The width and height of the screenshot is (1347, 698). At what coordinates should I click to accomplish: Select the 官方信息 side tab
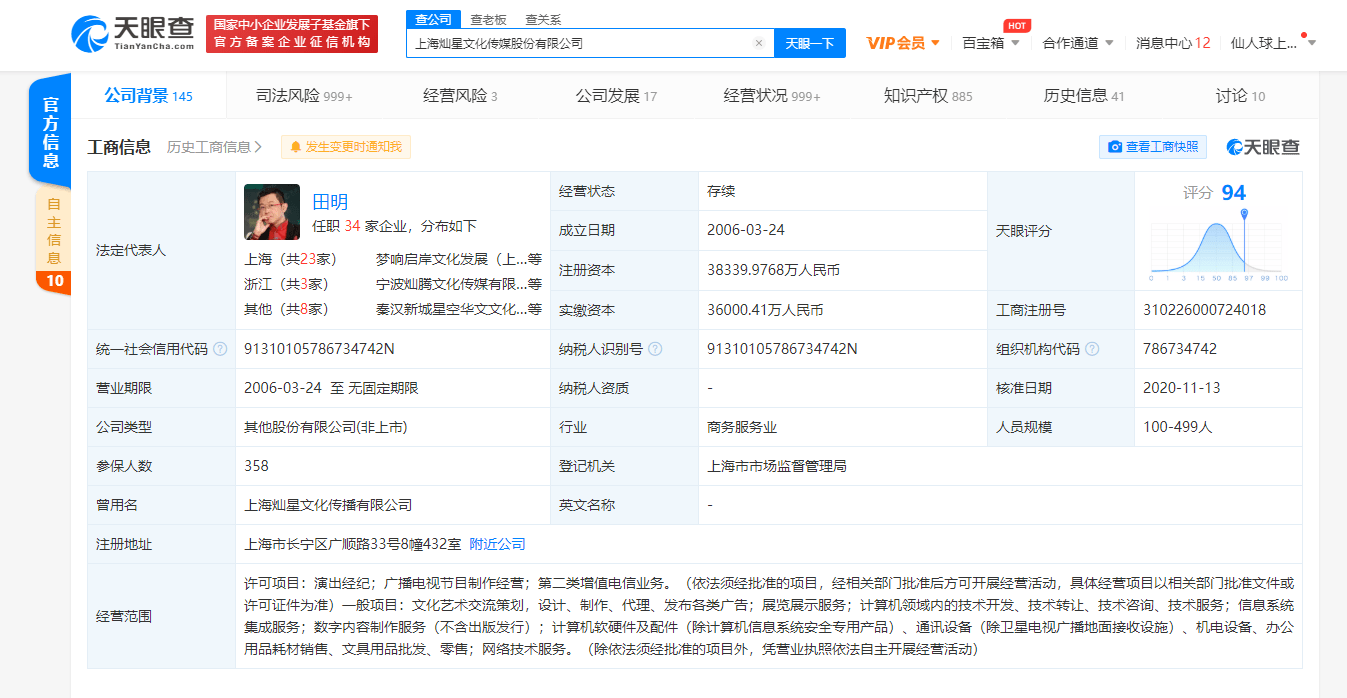click(50, 133)
